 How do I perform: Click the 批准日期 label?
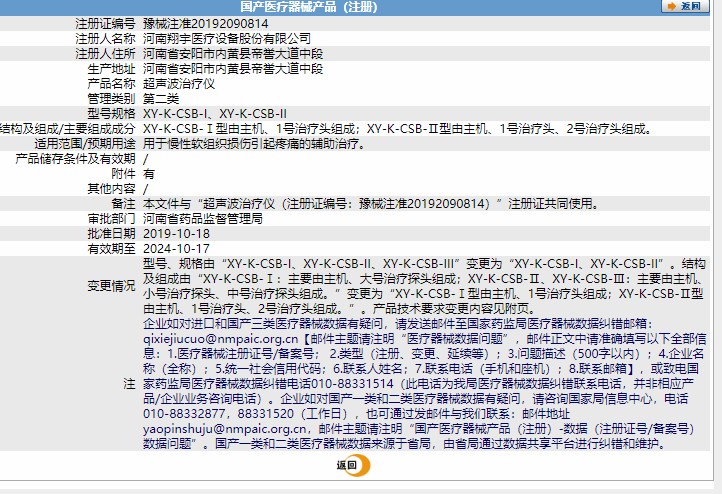click(x=111, y=234)
